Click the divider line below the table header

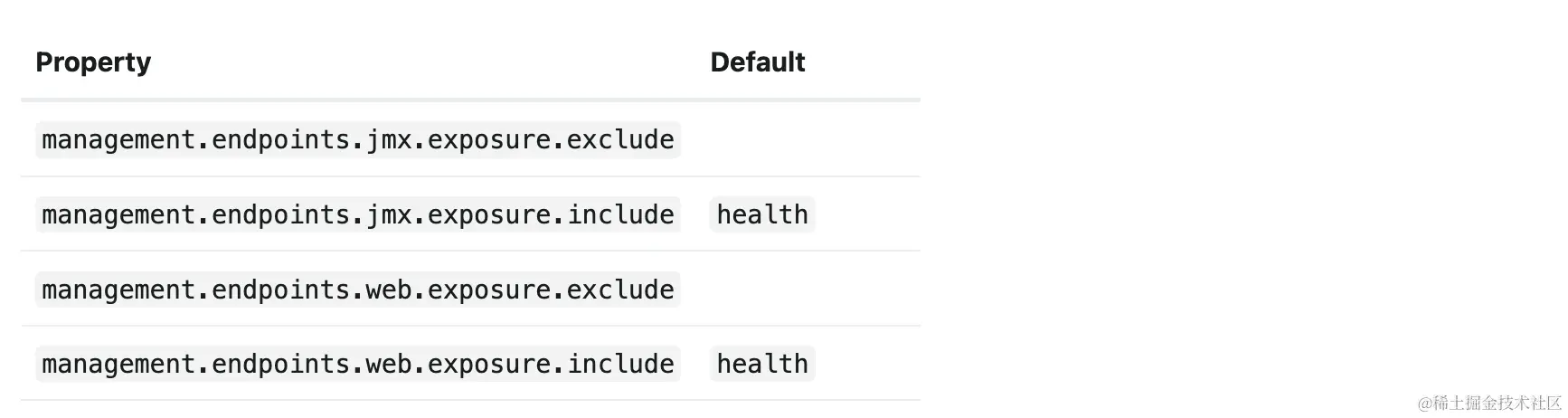470,100
